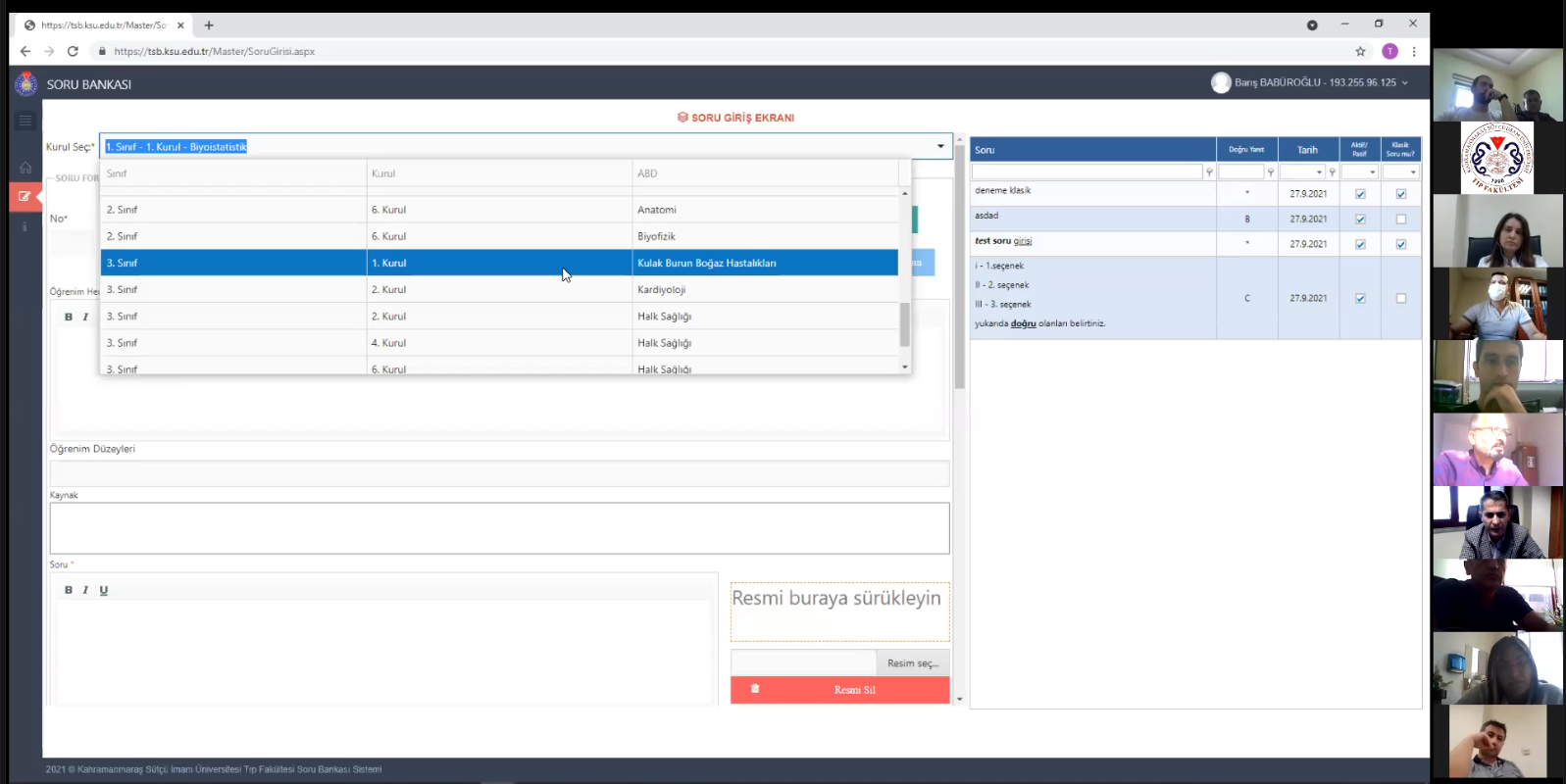
Task: Check Klasik Soru box for 'asdad' row
Action: (1400, 220)
